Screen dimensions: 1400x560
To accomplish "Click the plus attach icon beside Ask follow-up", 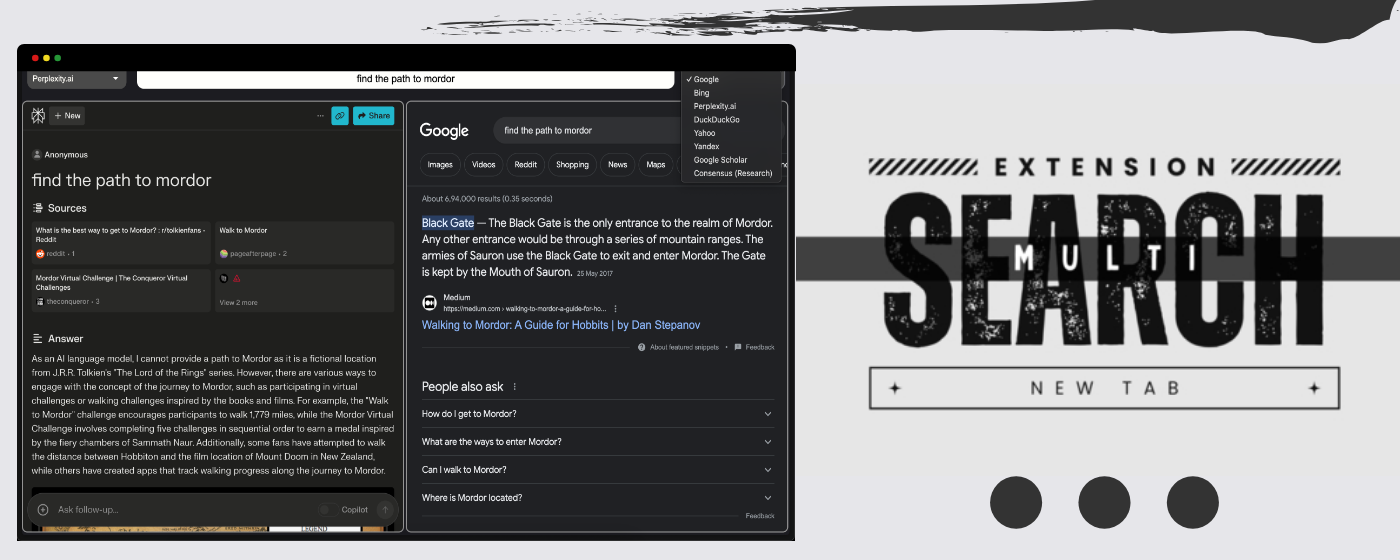I will pyautogui.click(x=43, y=510).
